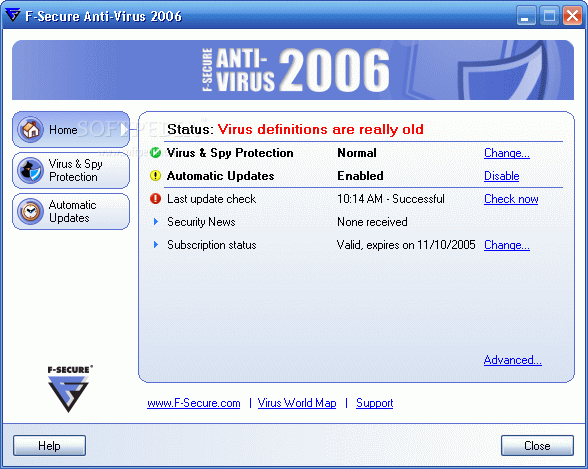Expand the Subscription status arrow
The height and width of the screenshot is (469, 588).
156,245
